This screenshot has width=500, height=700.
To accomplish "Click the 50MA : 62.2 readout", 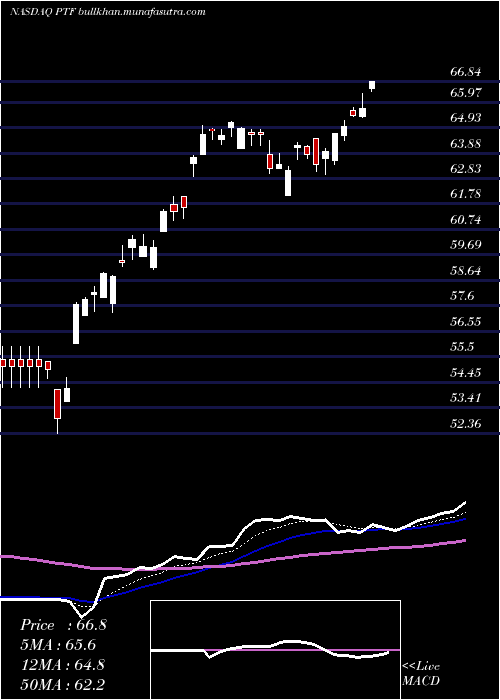I will [x=62, y=684].
